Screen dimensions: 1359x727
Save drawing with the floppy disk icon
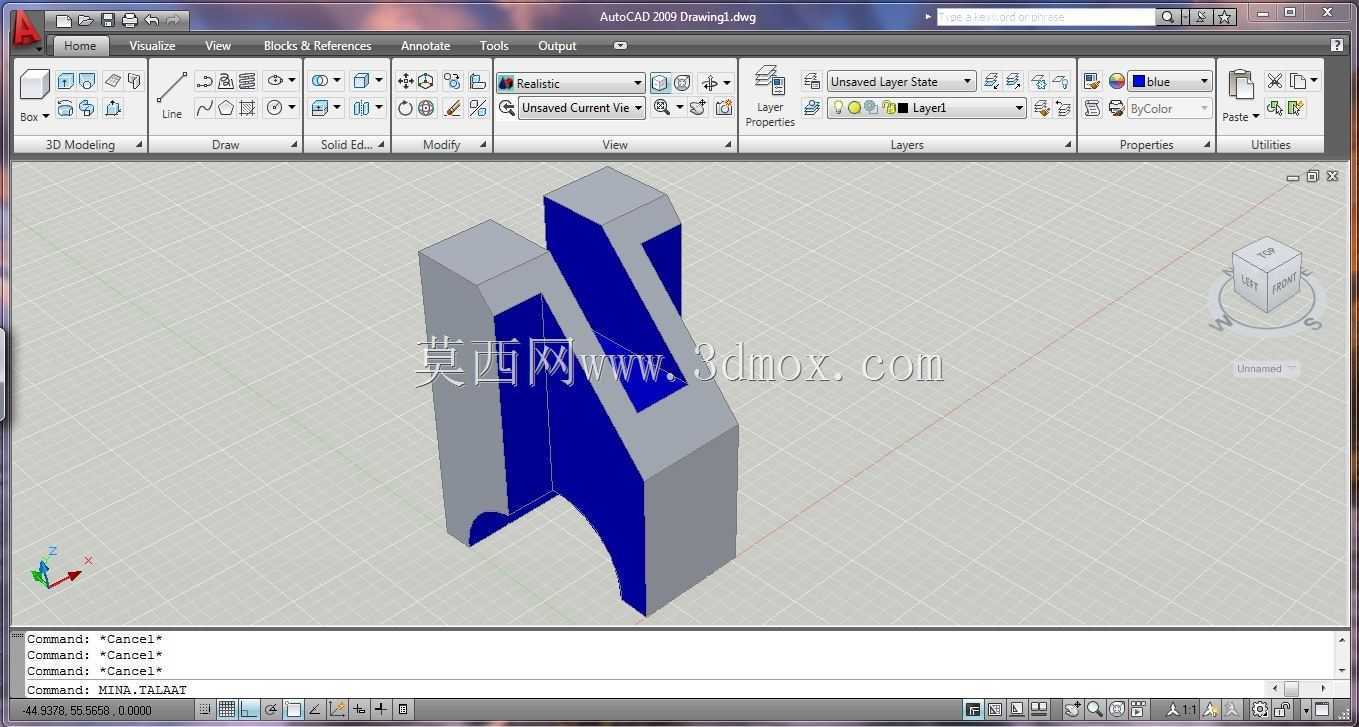pyautogui.click(x=107, y=20)
